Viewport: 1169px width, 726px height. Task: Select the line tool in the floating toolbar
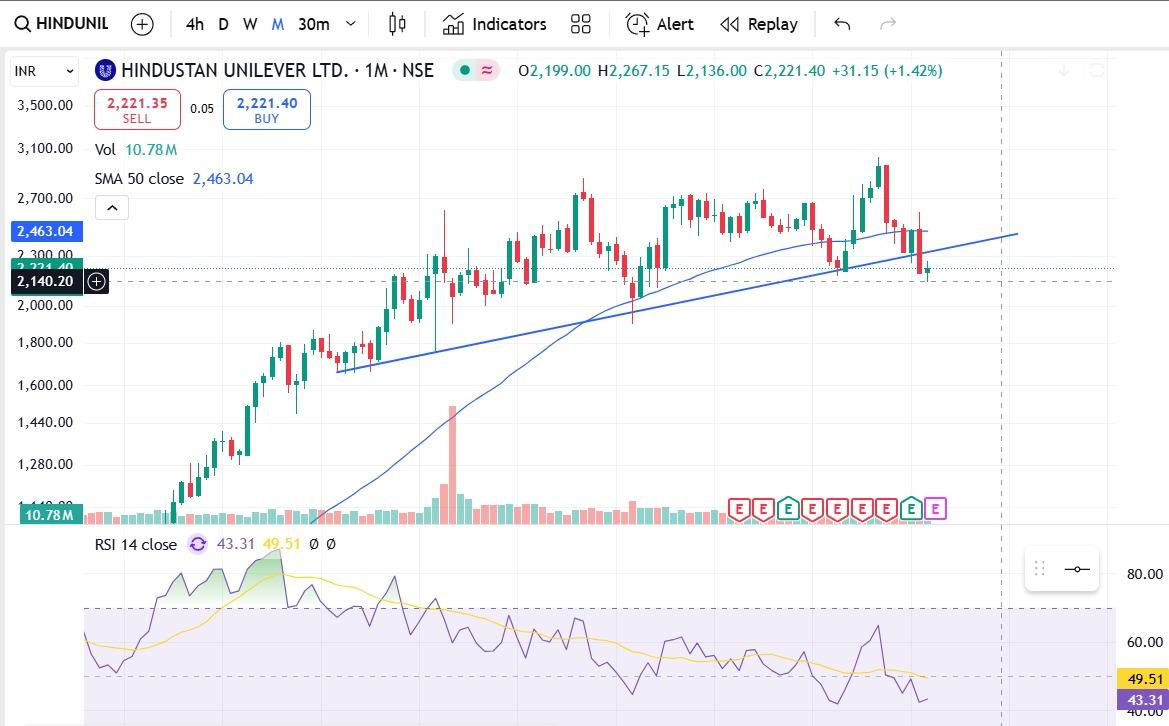click(x=1077, y=569)
